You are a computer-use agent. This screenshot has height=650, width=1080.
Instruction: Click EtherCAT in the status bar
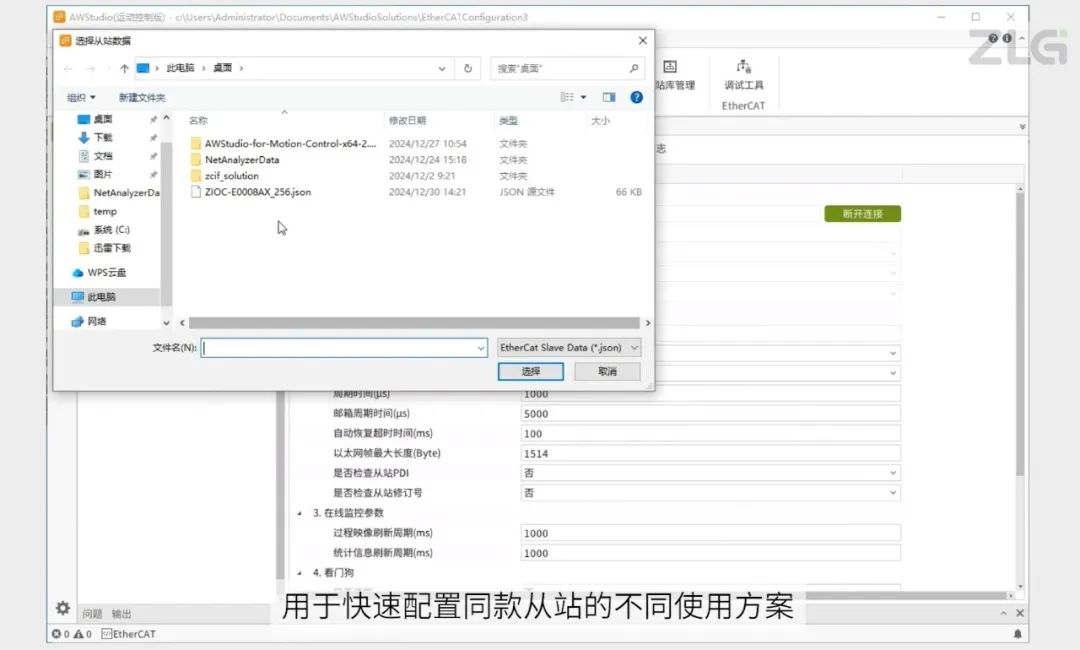(x=129, y=634)
